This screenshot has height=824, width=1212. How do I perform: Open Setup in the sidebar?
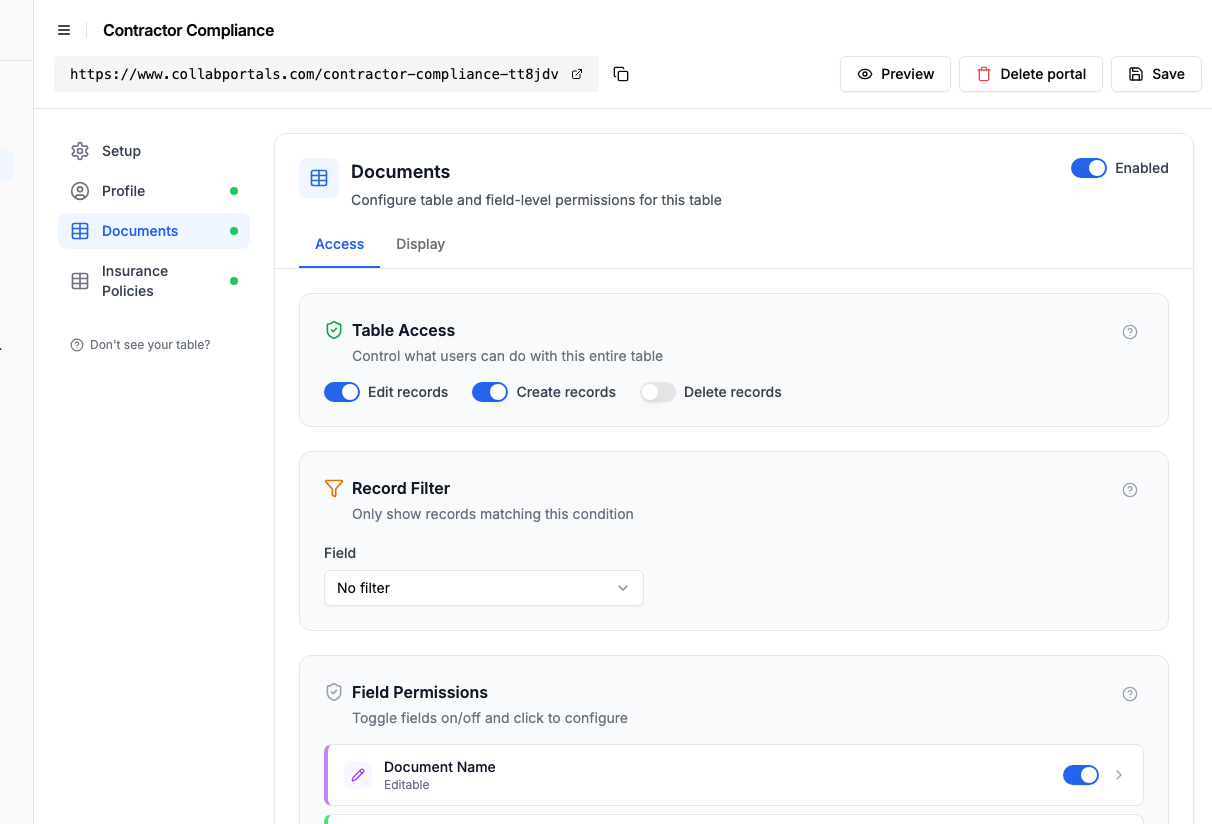[154, 151]
